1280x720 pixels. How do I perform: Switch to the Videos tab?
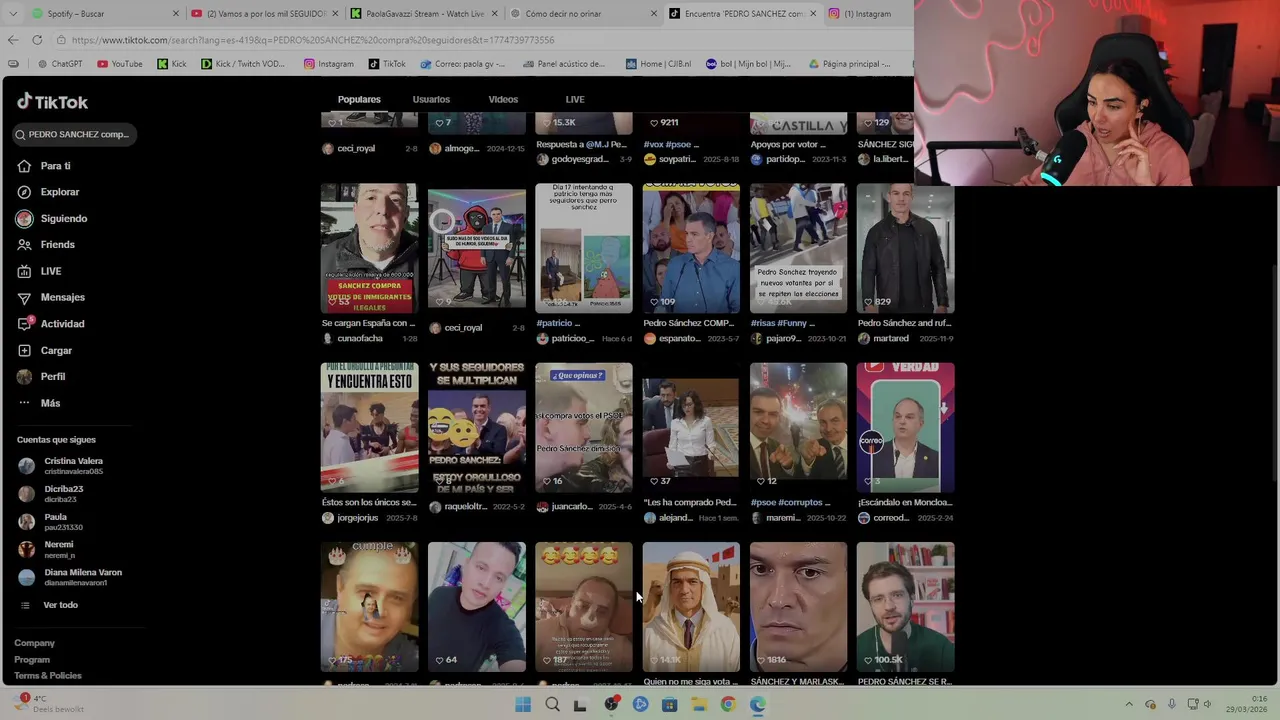tap(503, 100)
